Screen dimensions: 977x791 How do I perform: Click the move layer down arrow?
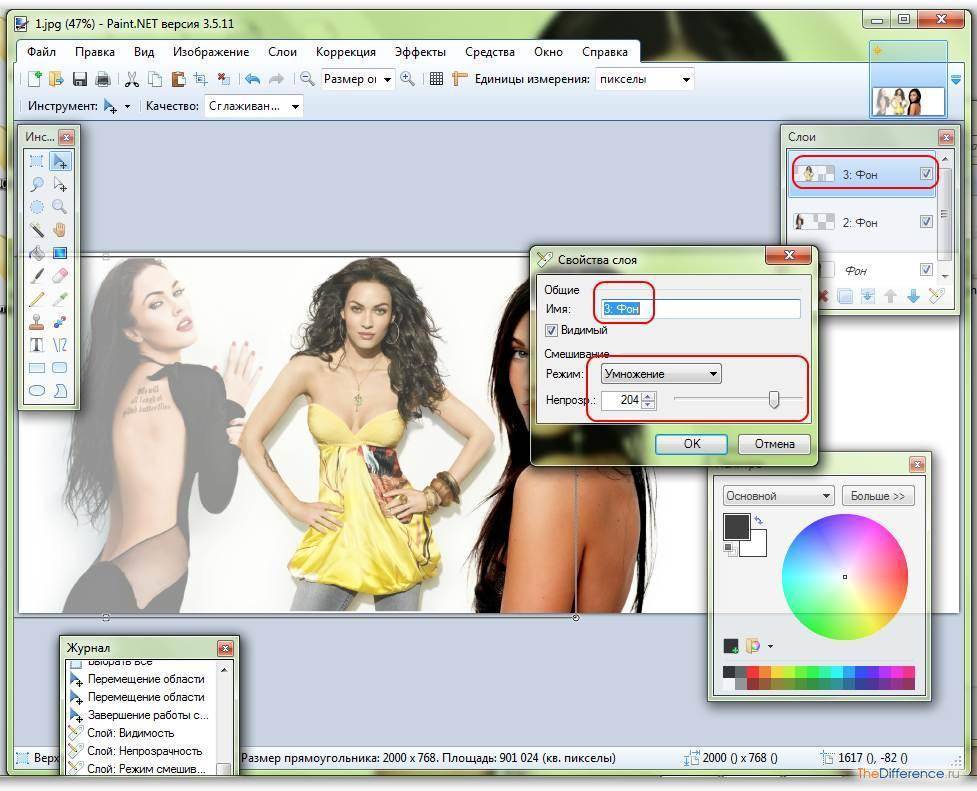[x=912, y=296]
